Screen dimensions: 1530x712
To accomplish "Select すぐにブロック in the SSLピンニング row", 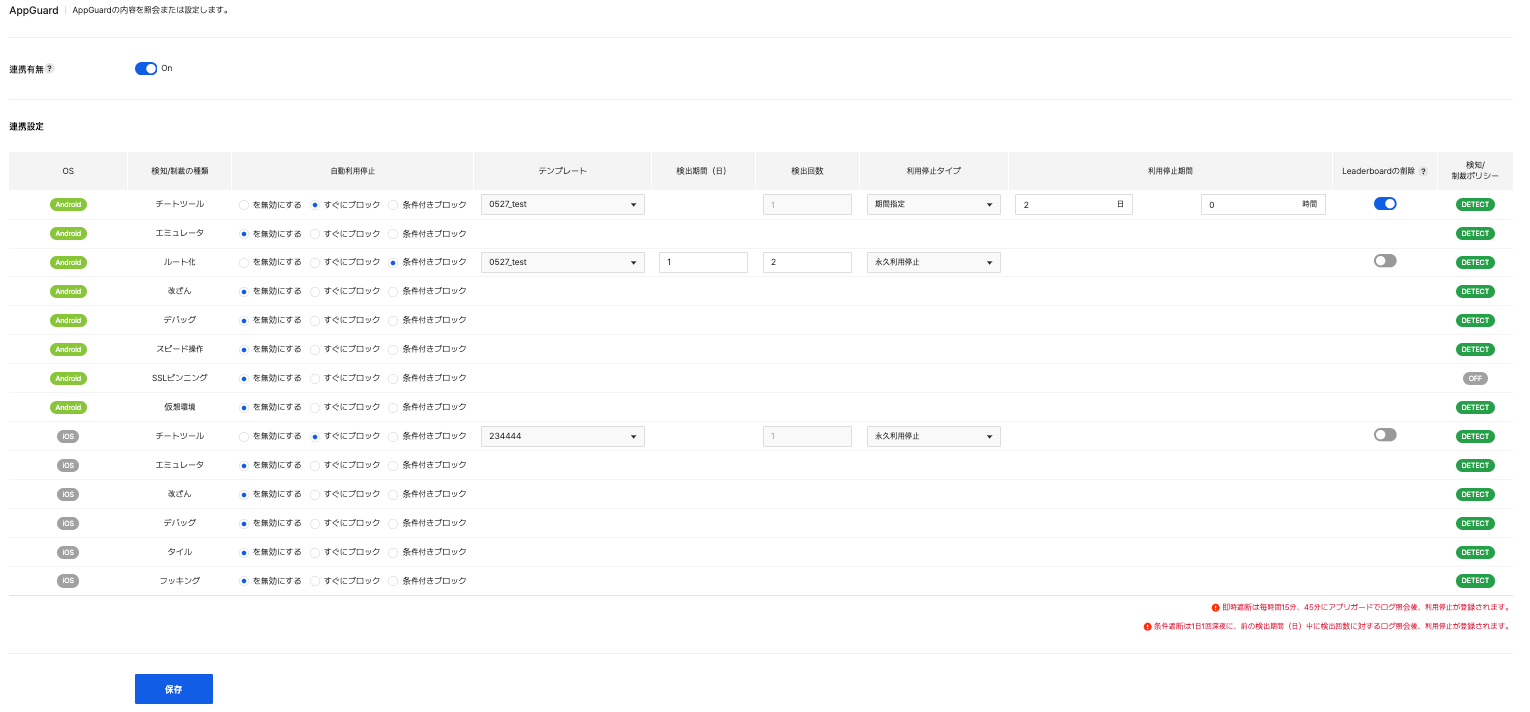I will coord(315,379).
